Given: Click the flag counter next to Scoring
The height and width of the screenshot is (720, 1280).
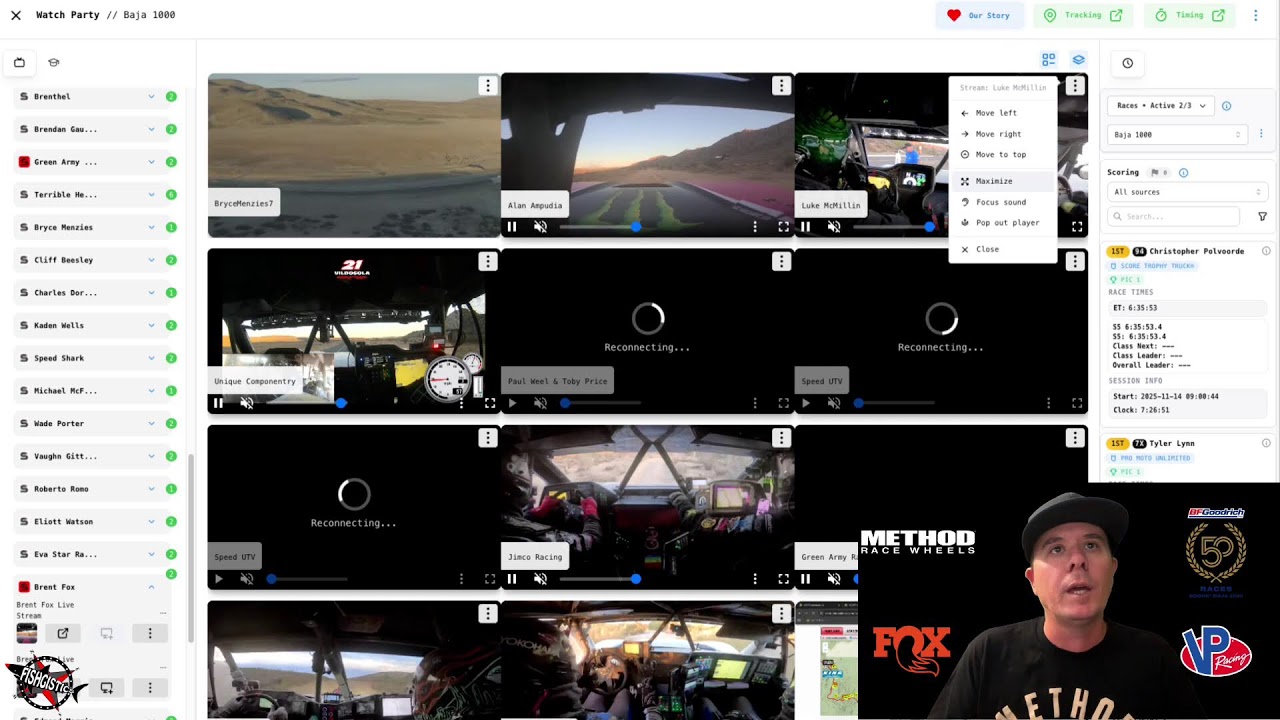Looking at the screenshot, I should click(1159, 172).
